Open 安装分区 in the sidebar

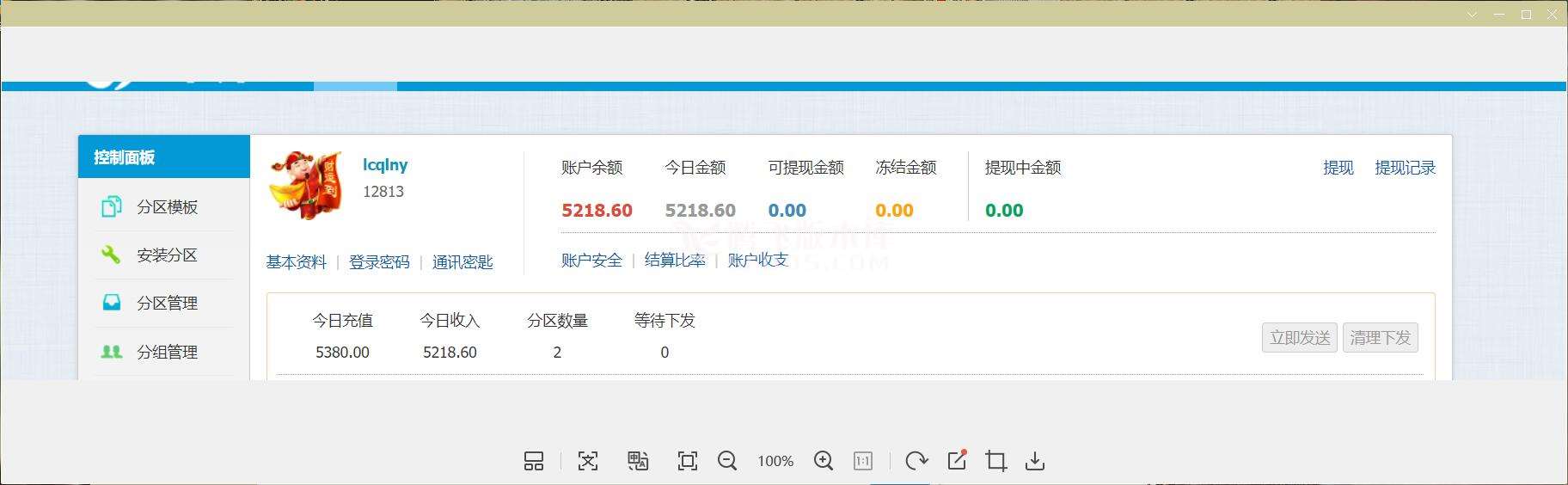tap(166, 255)
